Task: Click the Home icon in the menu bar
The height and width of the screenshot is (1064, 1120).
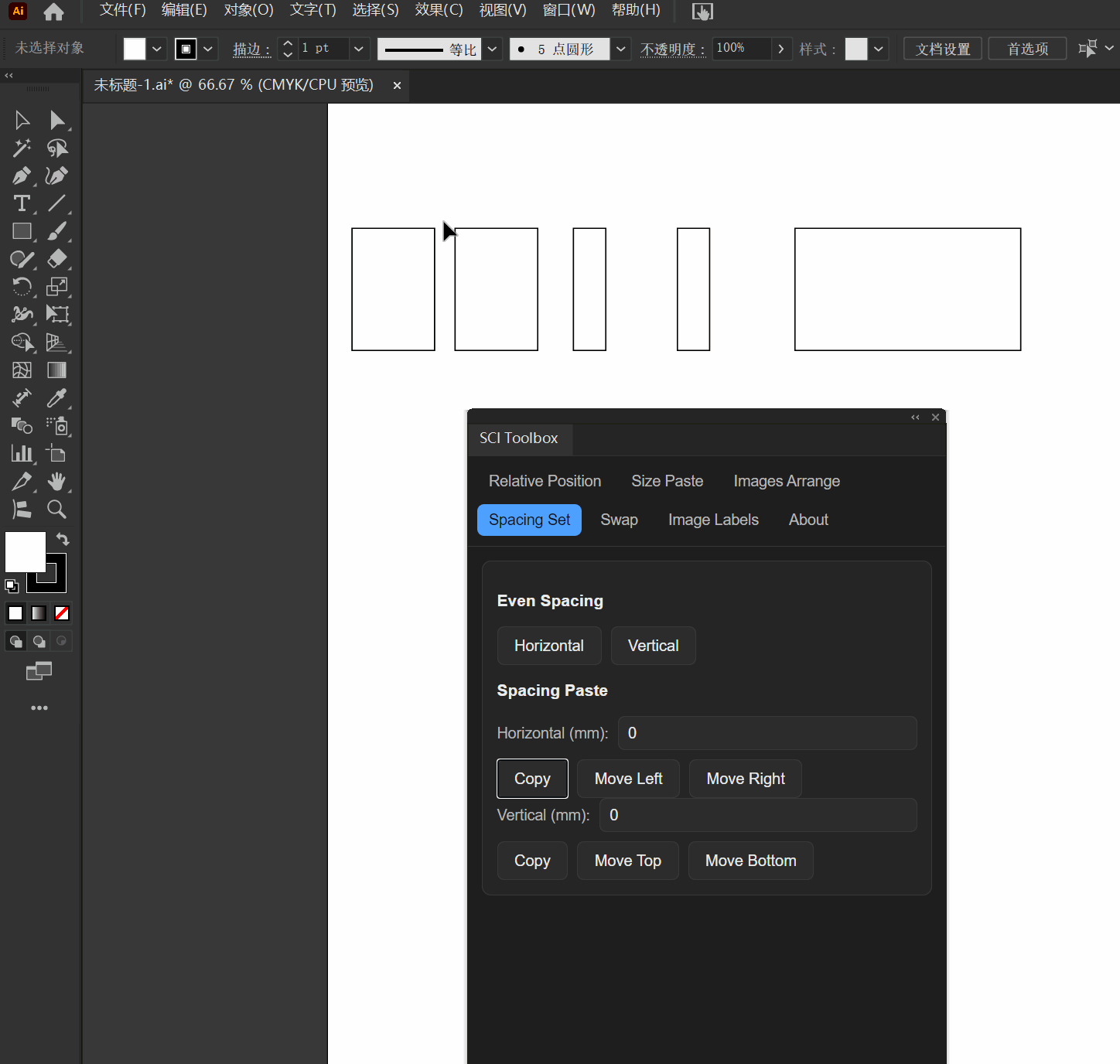Action: point(53,12)
